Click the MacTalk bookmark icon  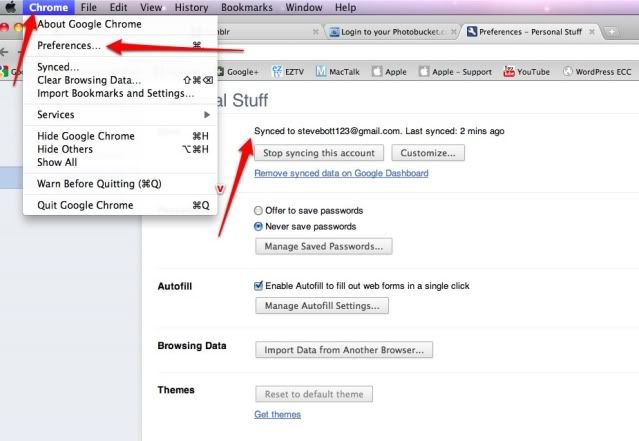pos(321,71)
